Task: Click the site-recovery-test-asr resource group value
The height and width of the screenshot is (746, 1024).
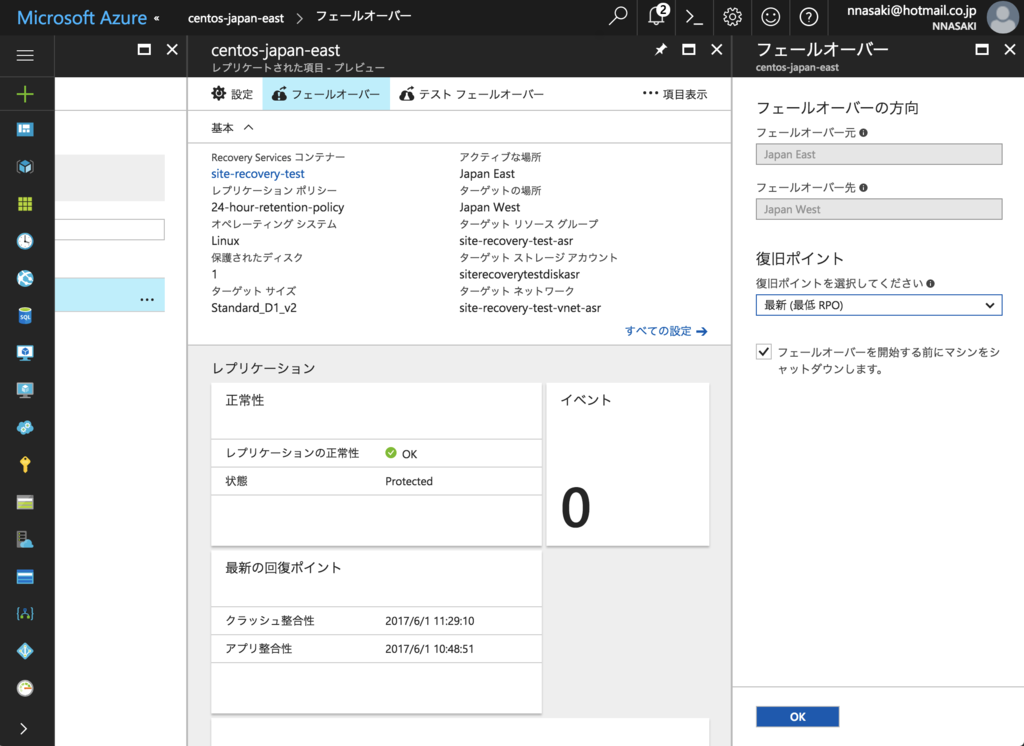Action: (x=516, y=241)
